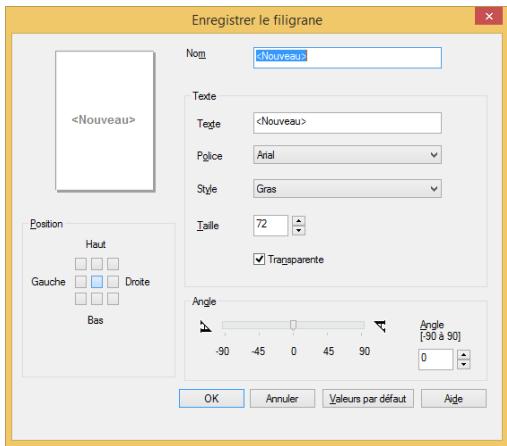Increase the Taille value with the up arrow
The height and width of the screenshot is (446, 507).
[299, 221]
